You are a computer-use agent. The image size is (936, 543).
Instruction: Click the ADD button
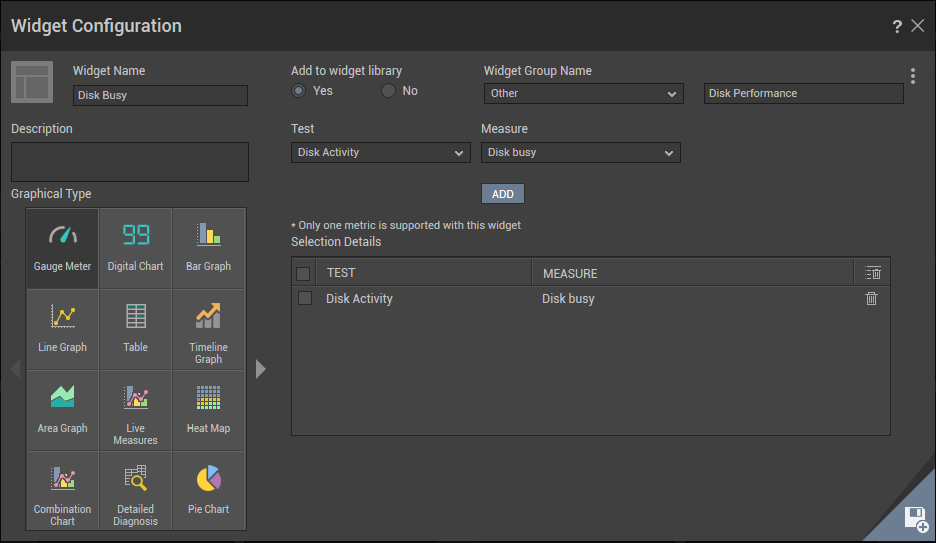coord(503,194)
